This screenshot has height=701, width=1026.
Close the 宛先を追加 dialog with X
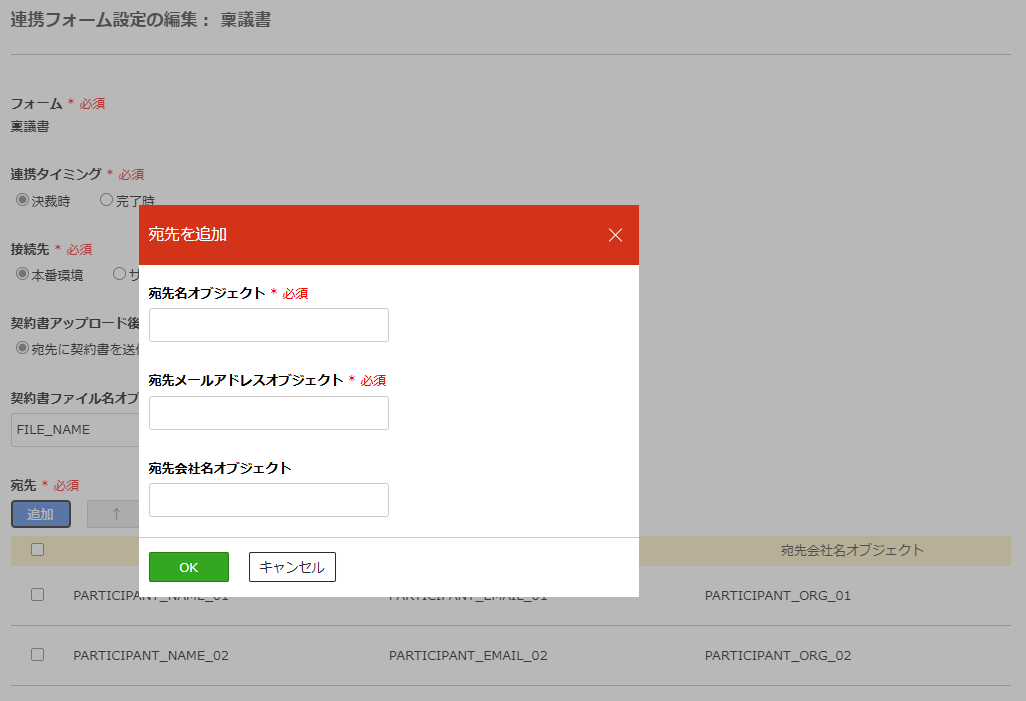[x=615, y=235]
